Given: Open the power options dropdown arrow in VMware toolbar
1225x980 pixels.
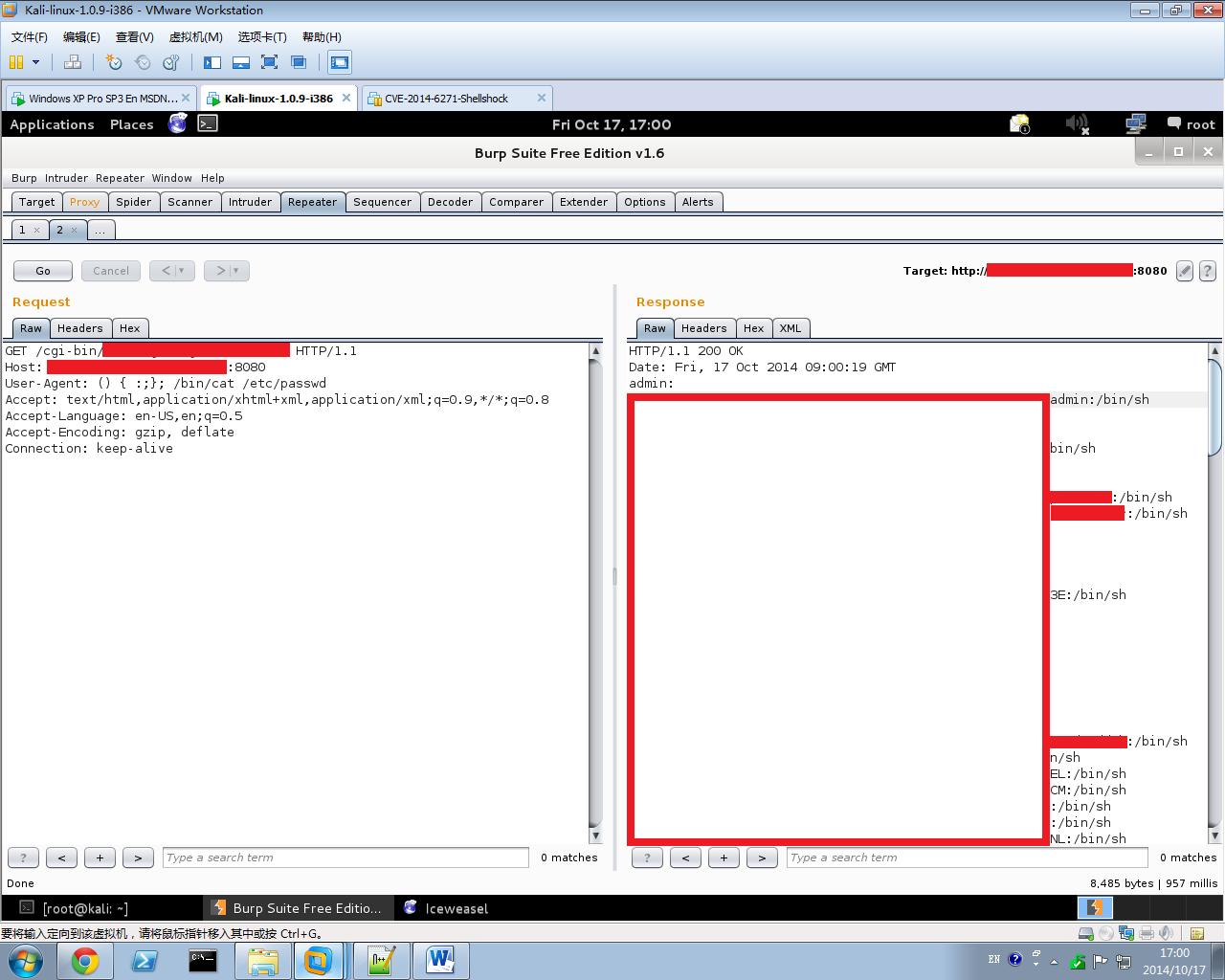Looking at the screenshot, I should (x=36, y=62).
